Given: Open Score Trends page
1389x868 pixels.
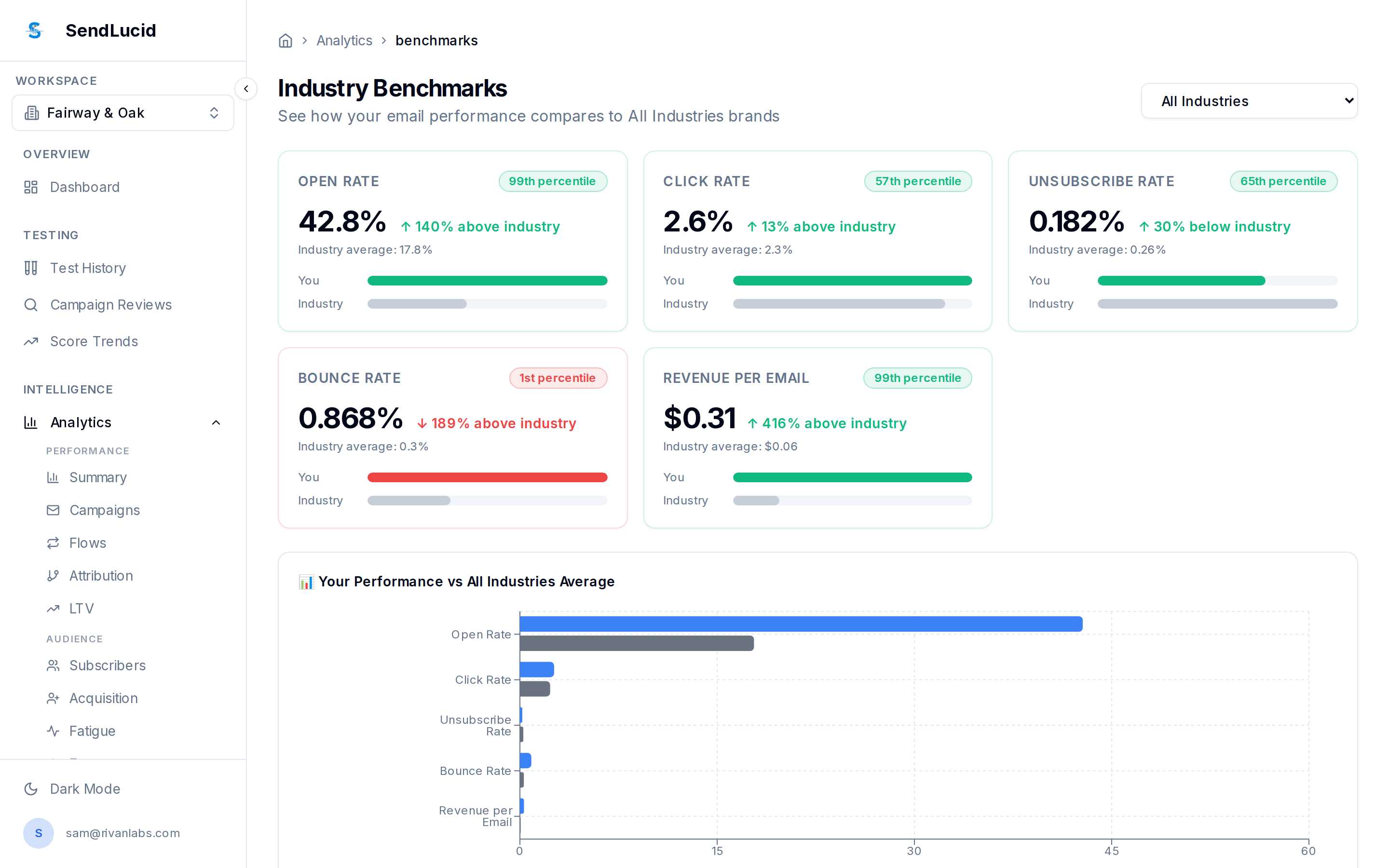Looking at the screenshot, I should [x=123, y=341].
